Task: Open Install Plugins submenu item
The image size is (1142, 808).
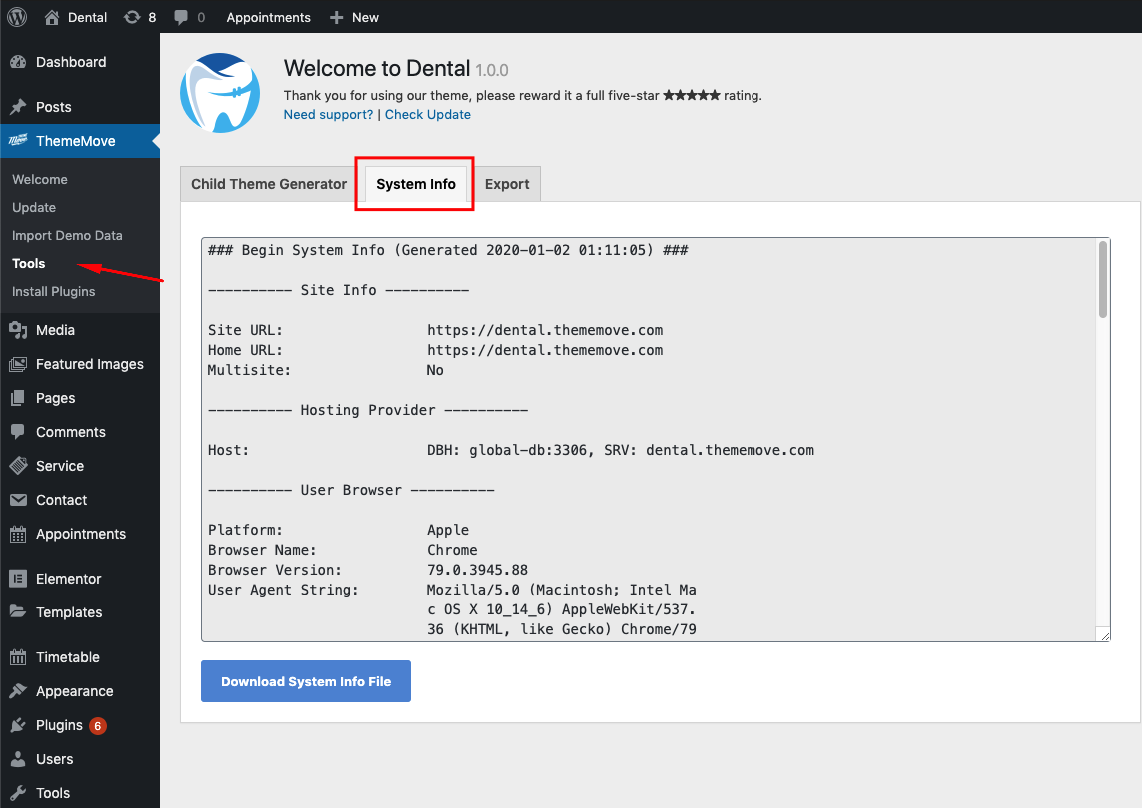Action: click(53, 291)
